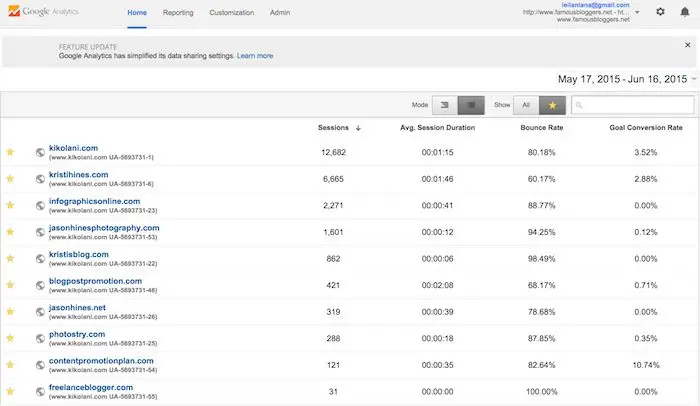Screen dimensions: 700x406
Task: Switch to the Reporting tab
Action: (x=178, y=13)
